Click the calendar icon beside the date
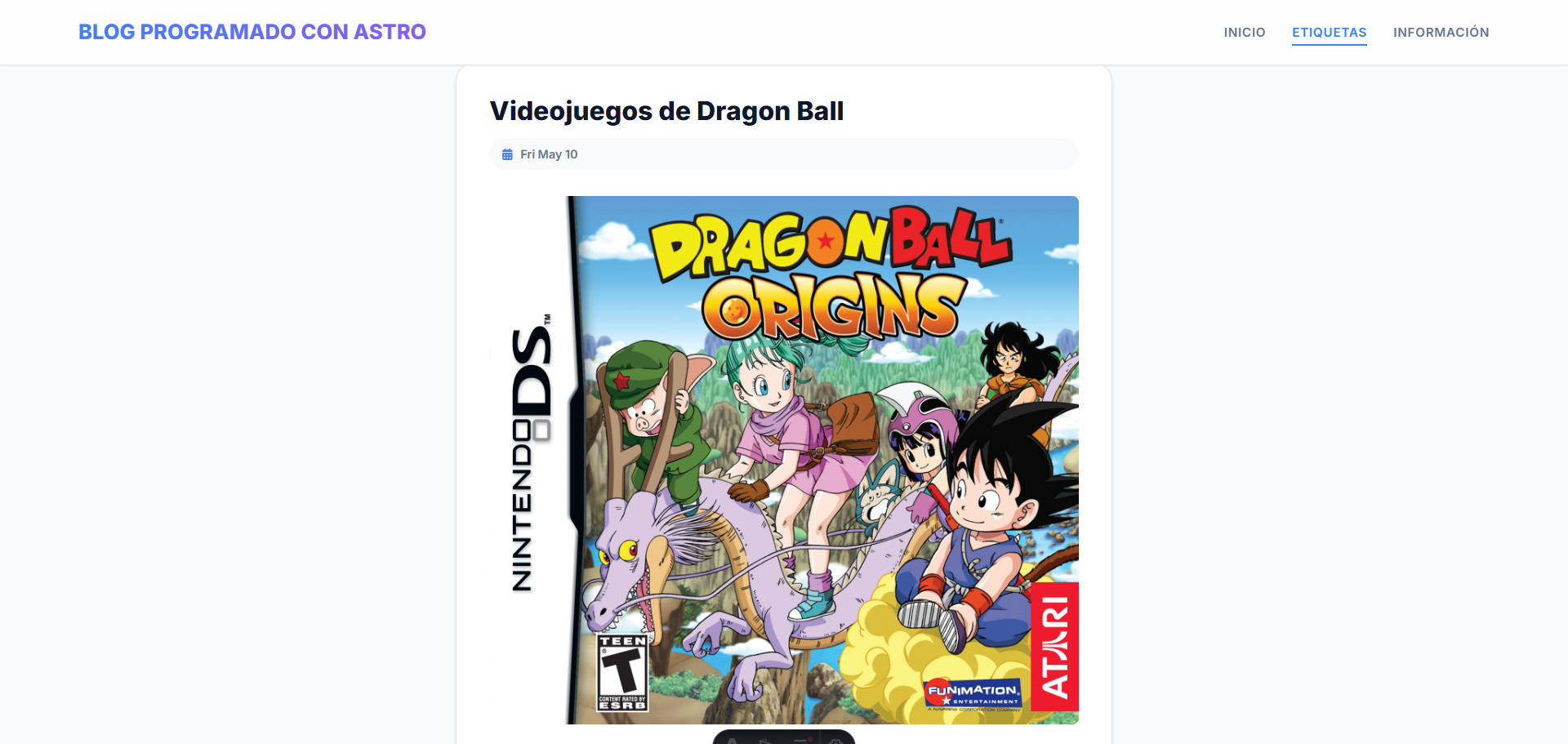 coord(507,154)
